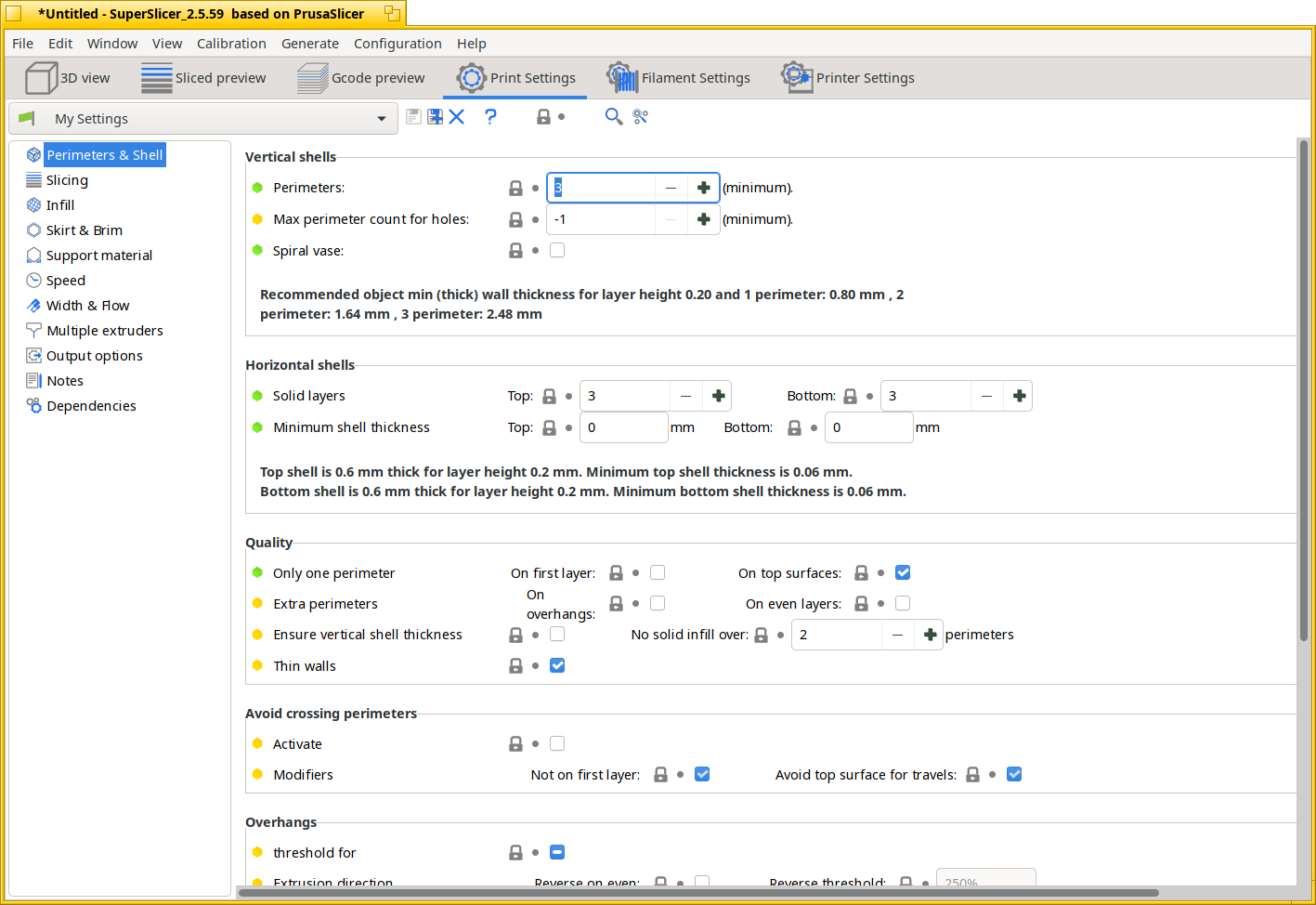Click lock icon for Thin walls
Viewport: 1316px width, 905px height.
[x=515, y=666]
